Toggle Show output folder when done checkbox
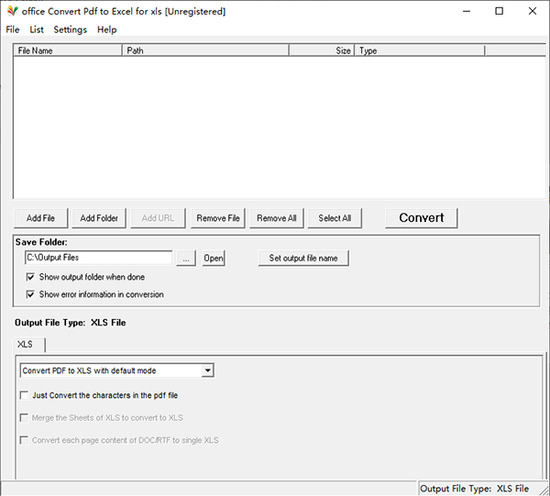 click(31, 277)
